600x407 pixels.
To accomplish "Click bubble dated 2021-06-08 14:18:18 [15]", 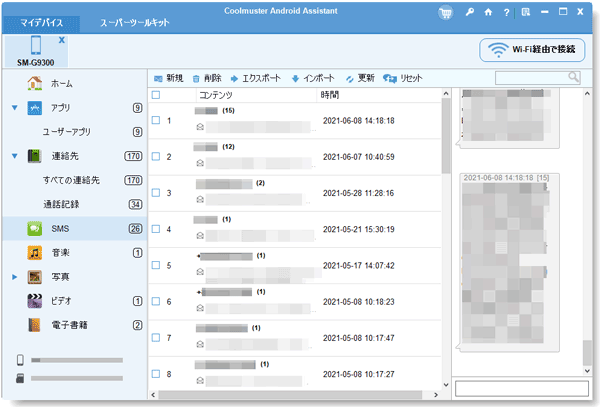I will tap(509, 262).
